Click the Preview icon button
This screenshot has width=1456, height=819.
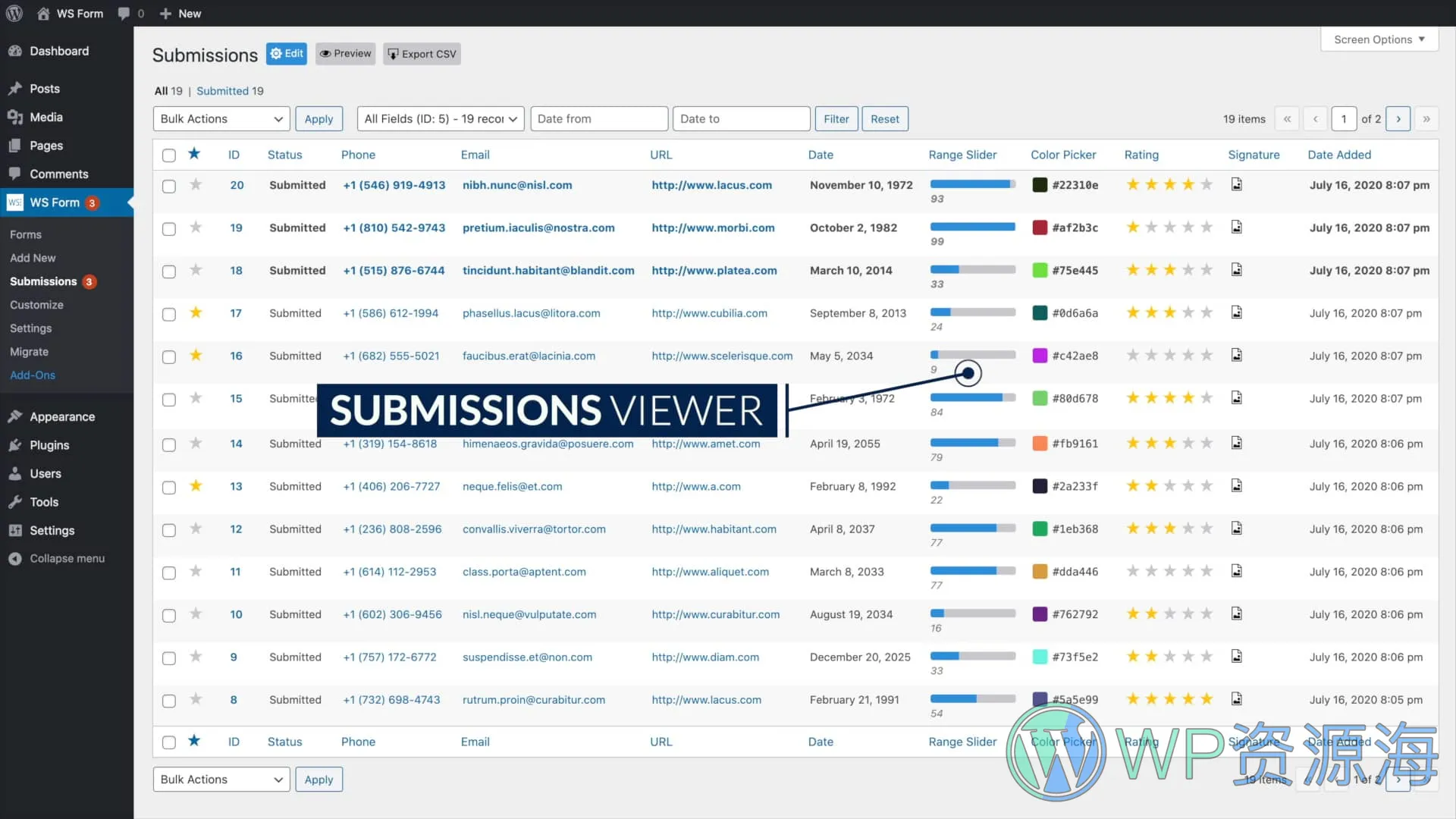346,53
